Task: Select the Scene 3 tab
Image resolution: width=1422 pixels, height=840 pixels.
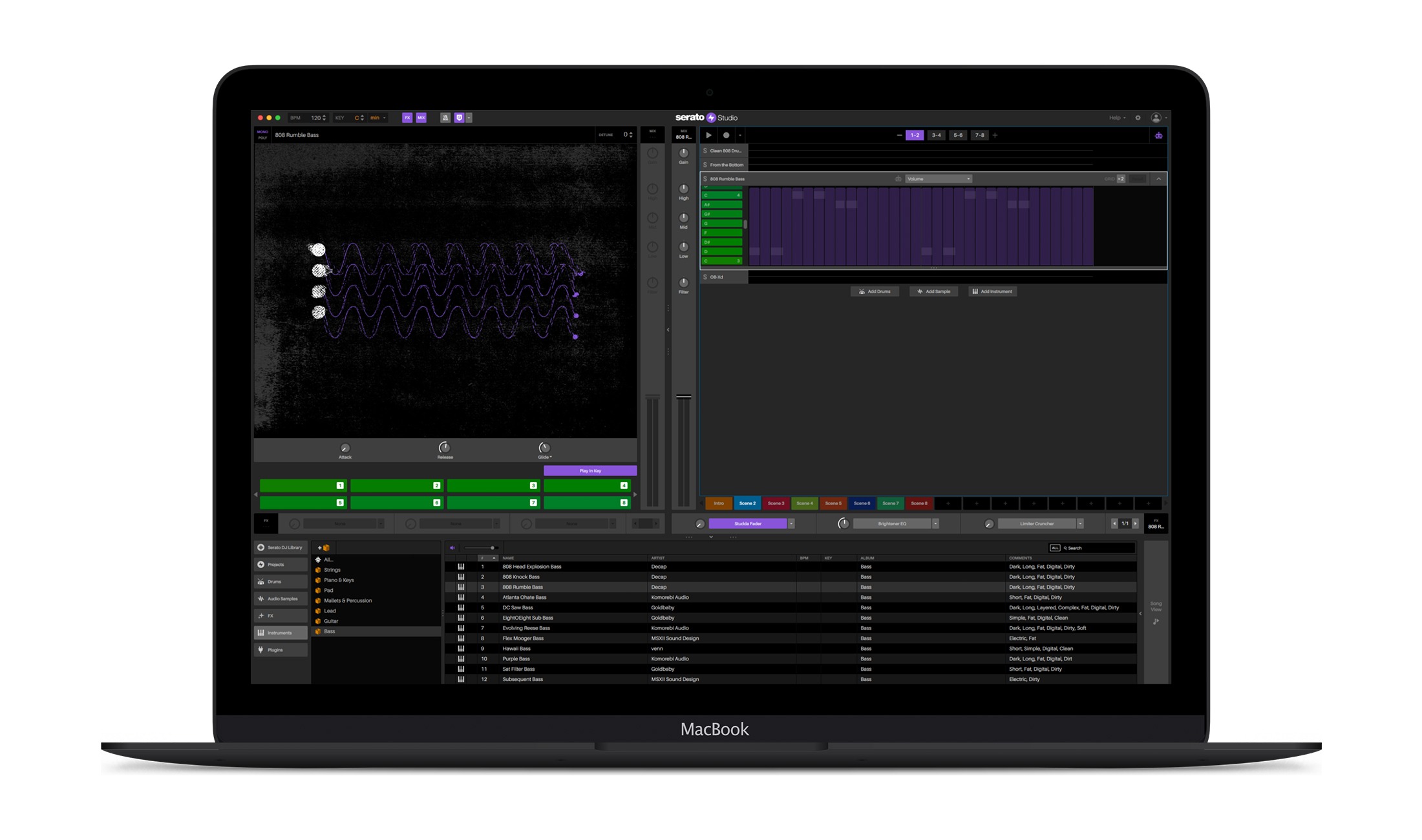Action: click(x=776, y=503)
